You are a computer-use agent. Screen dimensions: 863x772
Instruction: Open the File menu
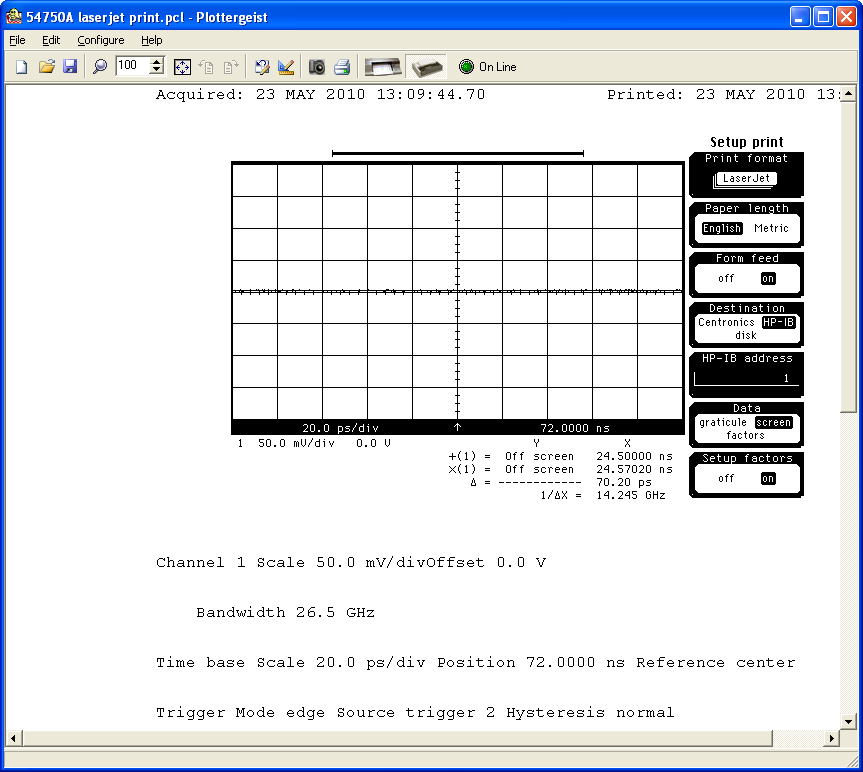point(16,40)
